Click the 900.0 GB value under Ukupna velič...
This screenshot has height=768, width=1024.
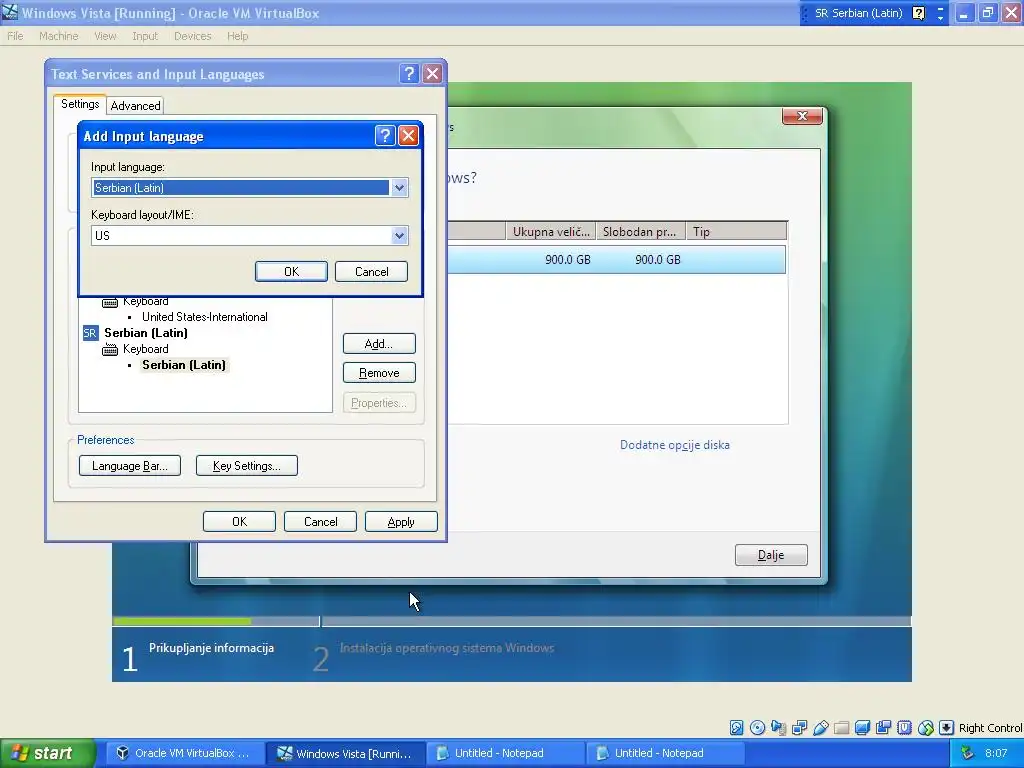(568, 260)
